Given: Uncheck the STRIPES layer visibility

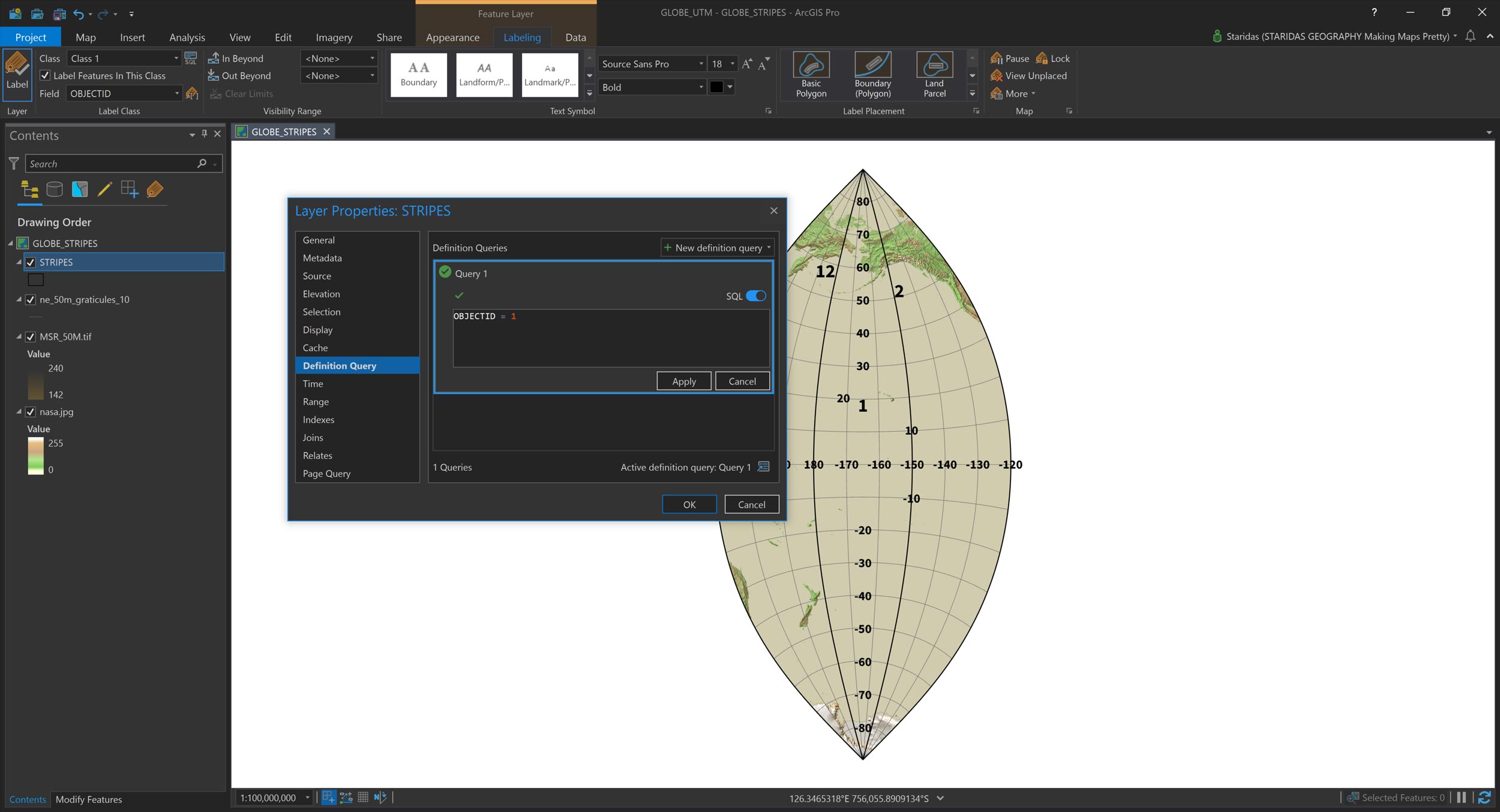Looking at the screenshot, I should click(x=31, y=262).
